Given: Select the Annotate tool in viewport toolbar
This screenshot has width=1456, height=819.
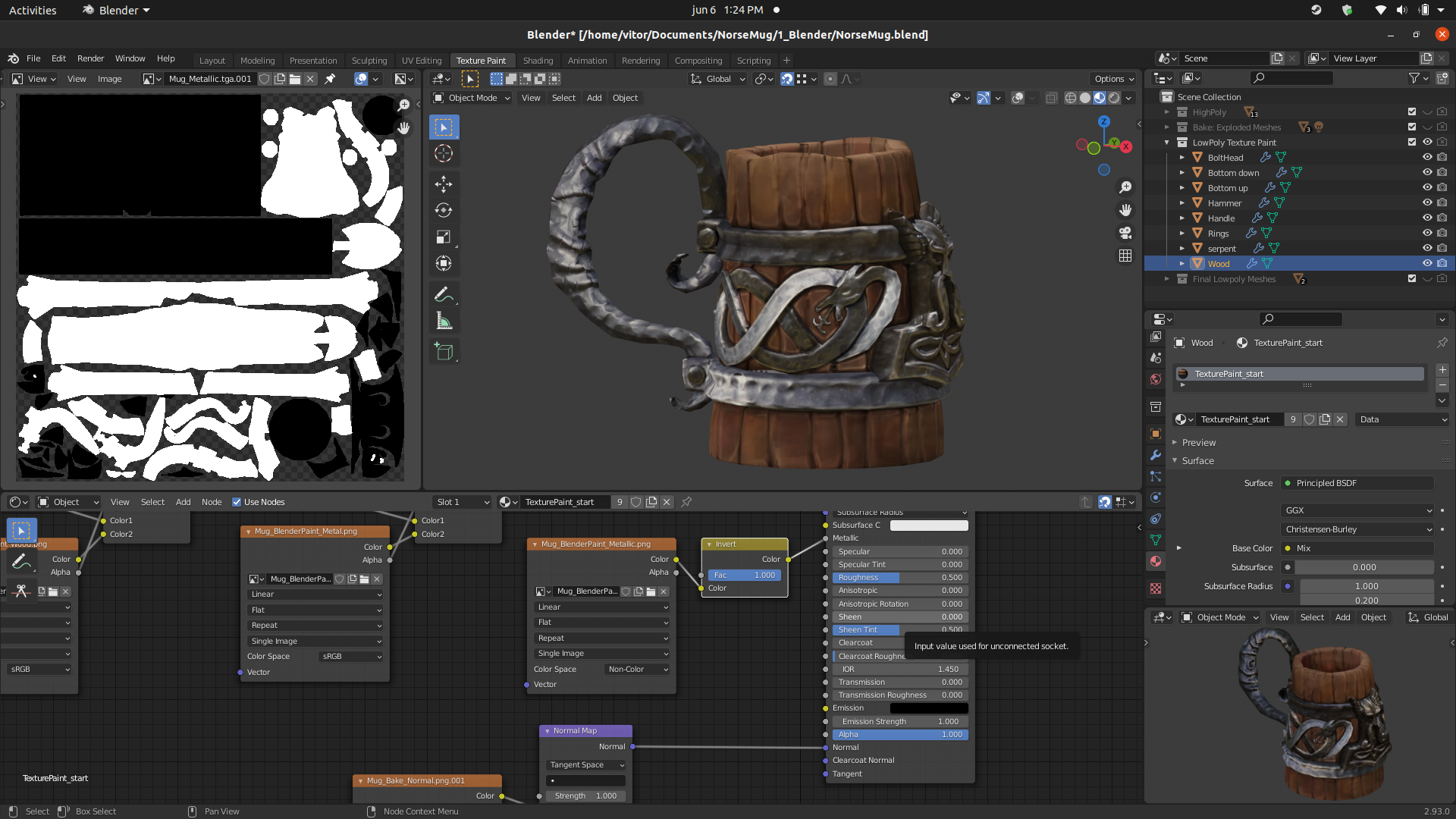Looking at the screenshot, I should 444,294.
